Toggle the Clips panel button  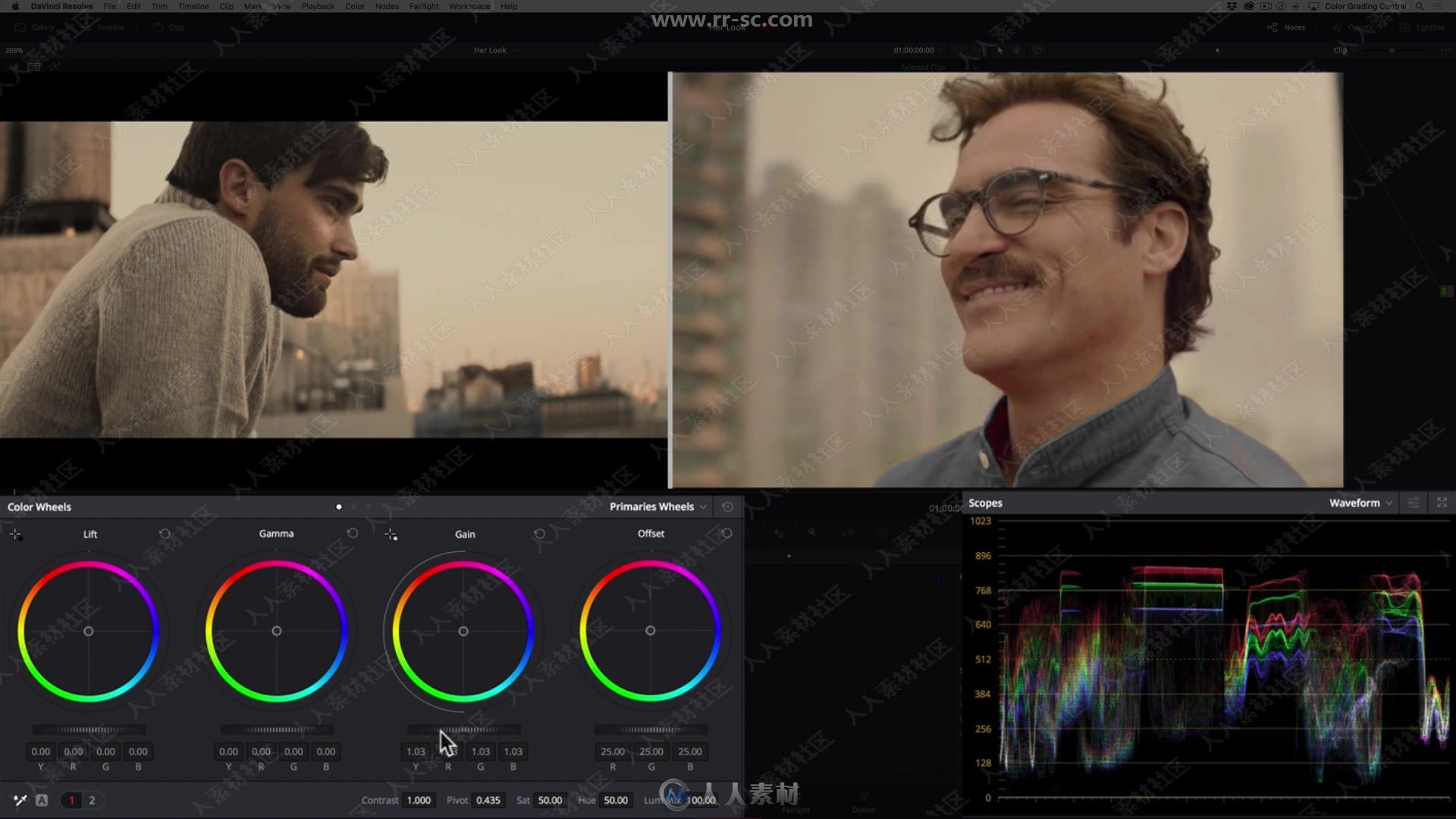169,27
